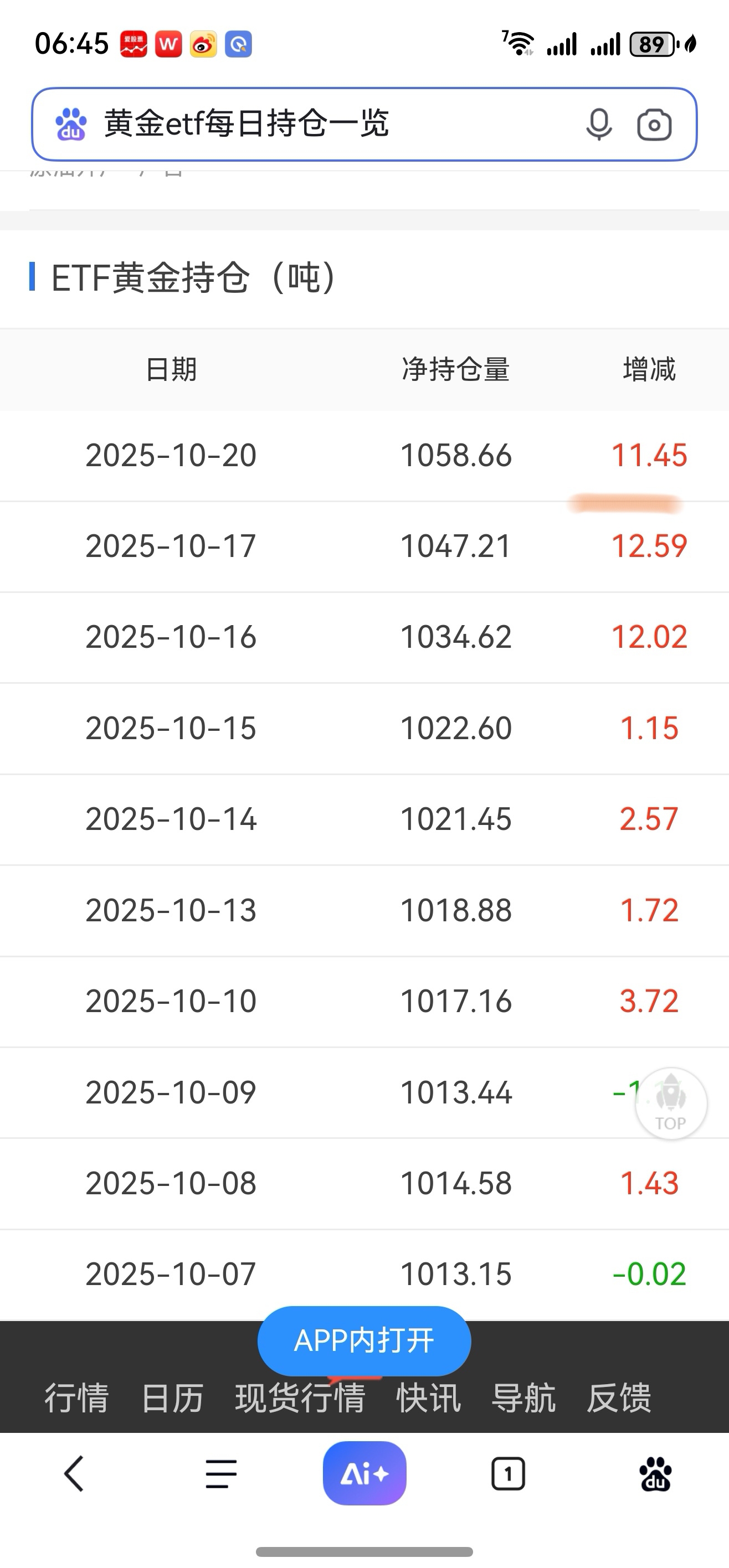Tap the TOP rocket scroll button

[670, 1103]
